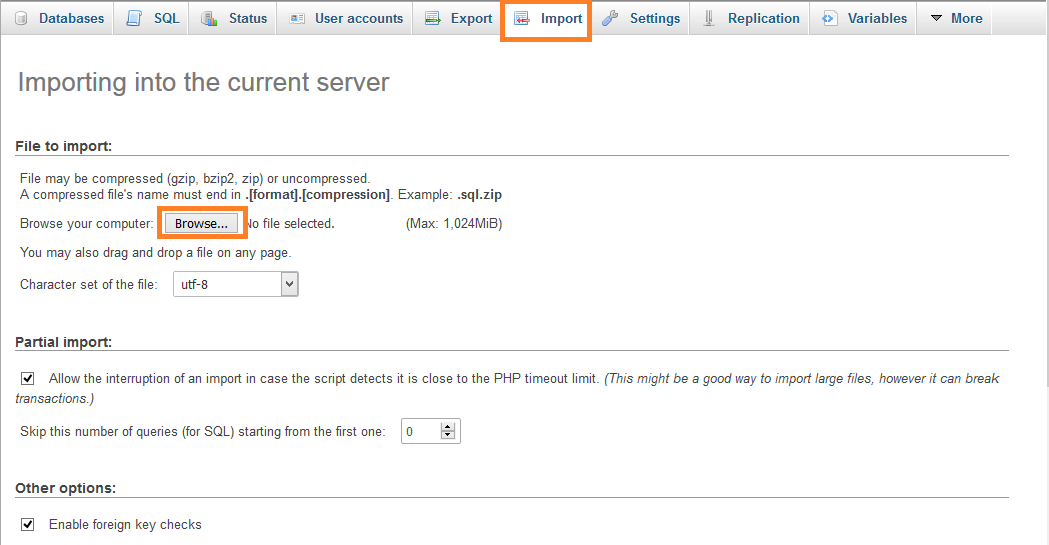Switch to the Replication tab
The width and height of the screenshot is (1049, 545).
coord(751,18)
